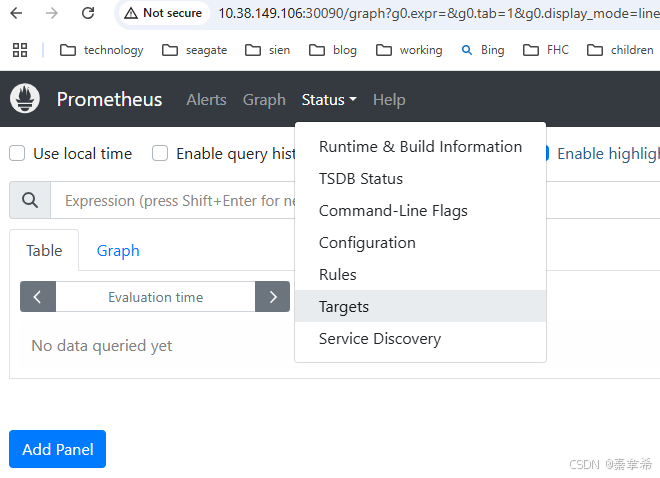The image size is (660, 478).
Task: Click the search magnifier beside expression field
Action: pos(30,200)
